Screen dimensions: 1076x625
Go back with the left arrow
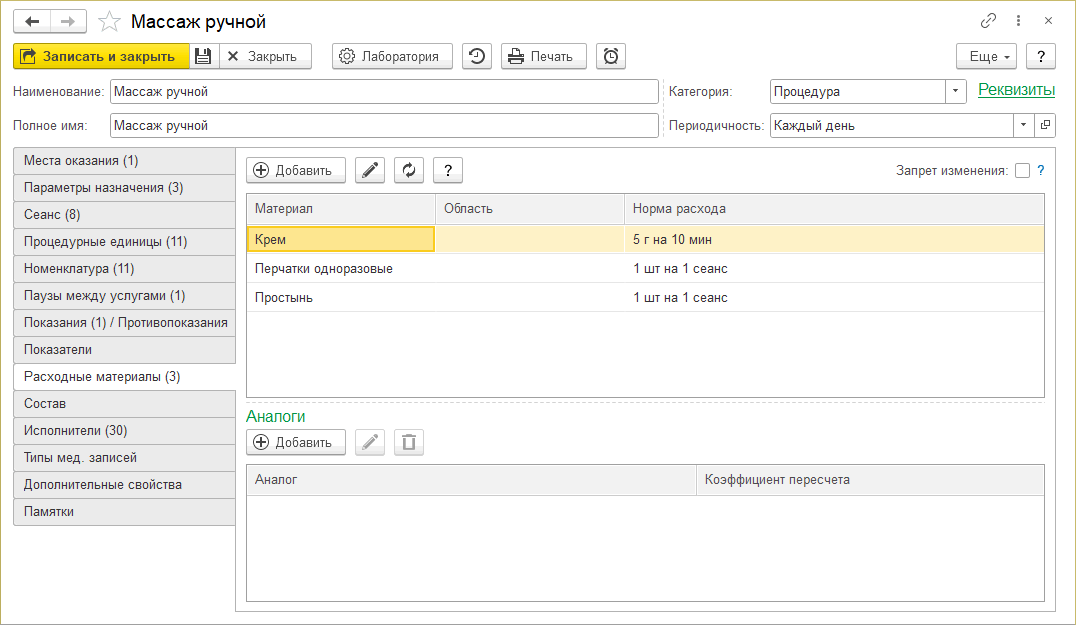(x=32, y=21)
